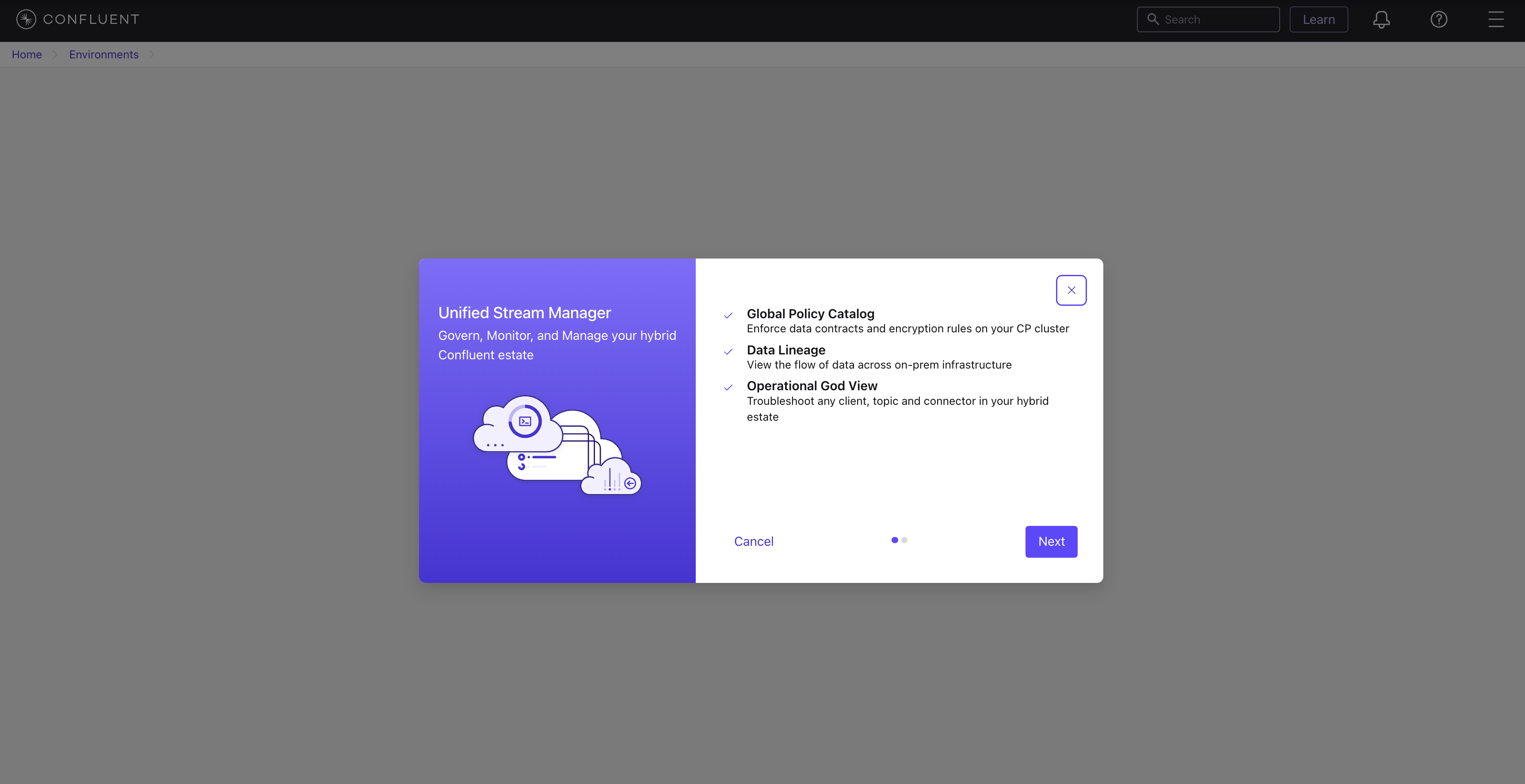The width and height of the screenshot is (1525, 784).
Task: Click chevron after Environments breadcrumb
Action: pyautogui.click(x=152, y=54)
